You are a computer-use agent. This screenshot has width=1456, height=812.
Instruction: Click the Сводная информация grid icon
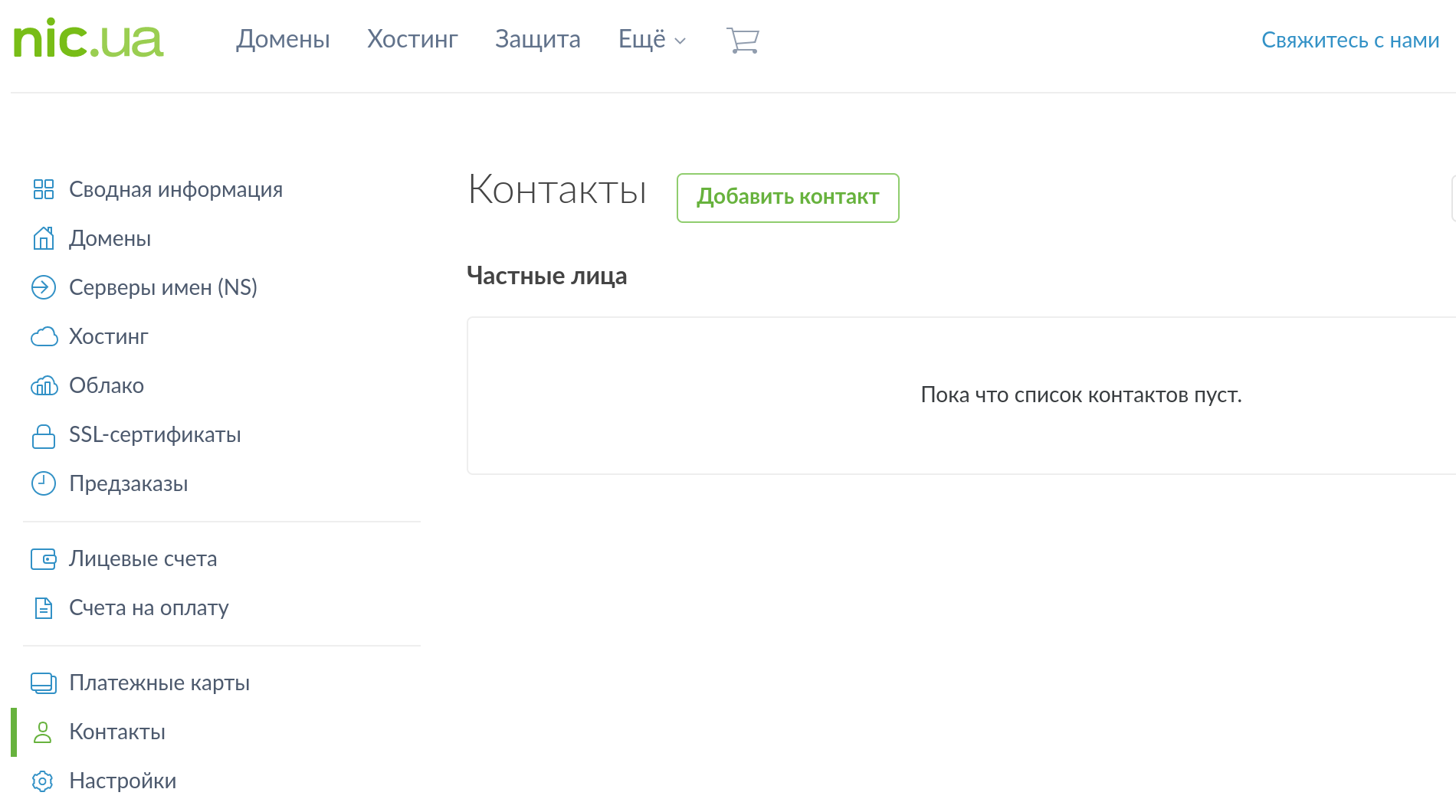click(44, 189)
